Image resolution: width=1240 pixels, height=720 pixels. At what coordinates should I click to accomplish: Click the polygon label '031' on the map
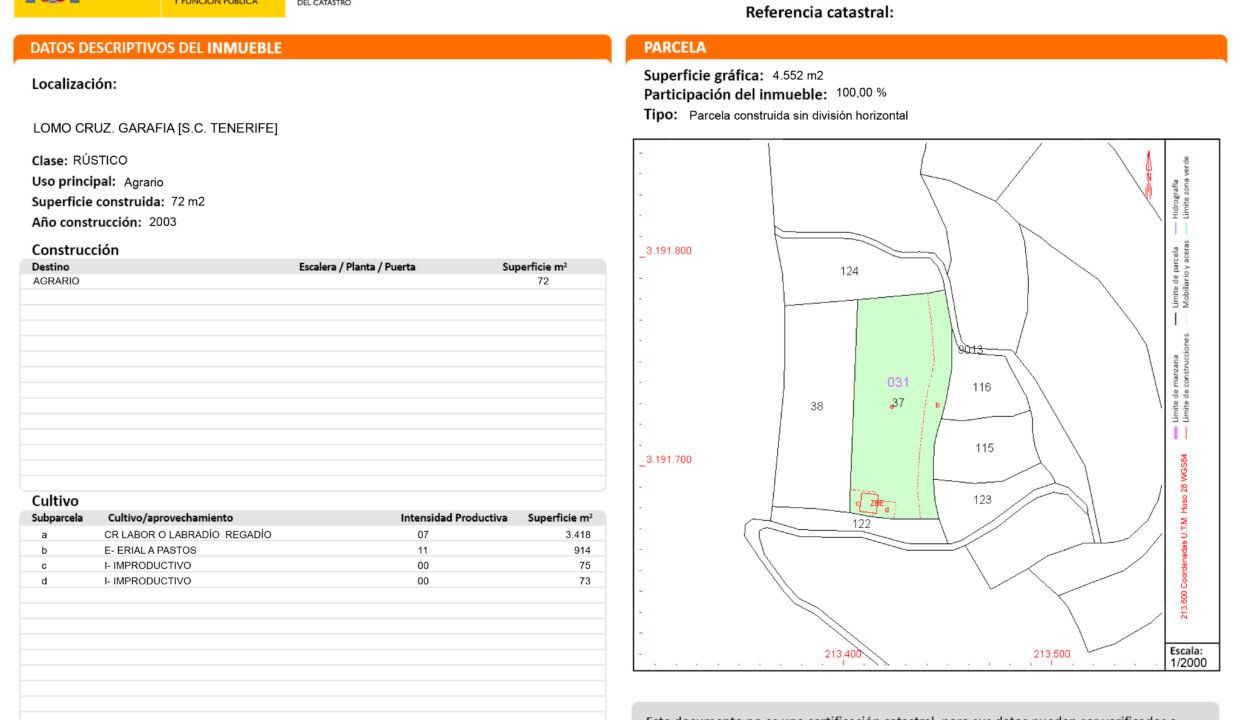point(898,382)
